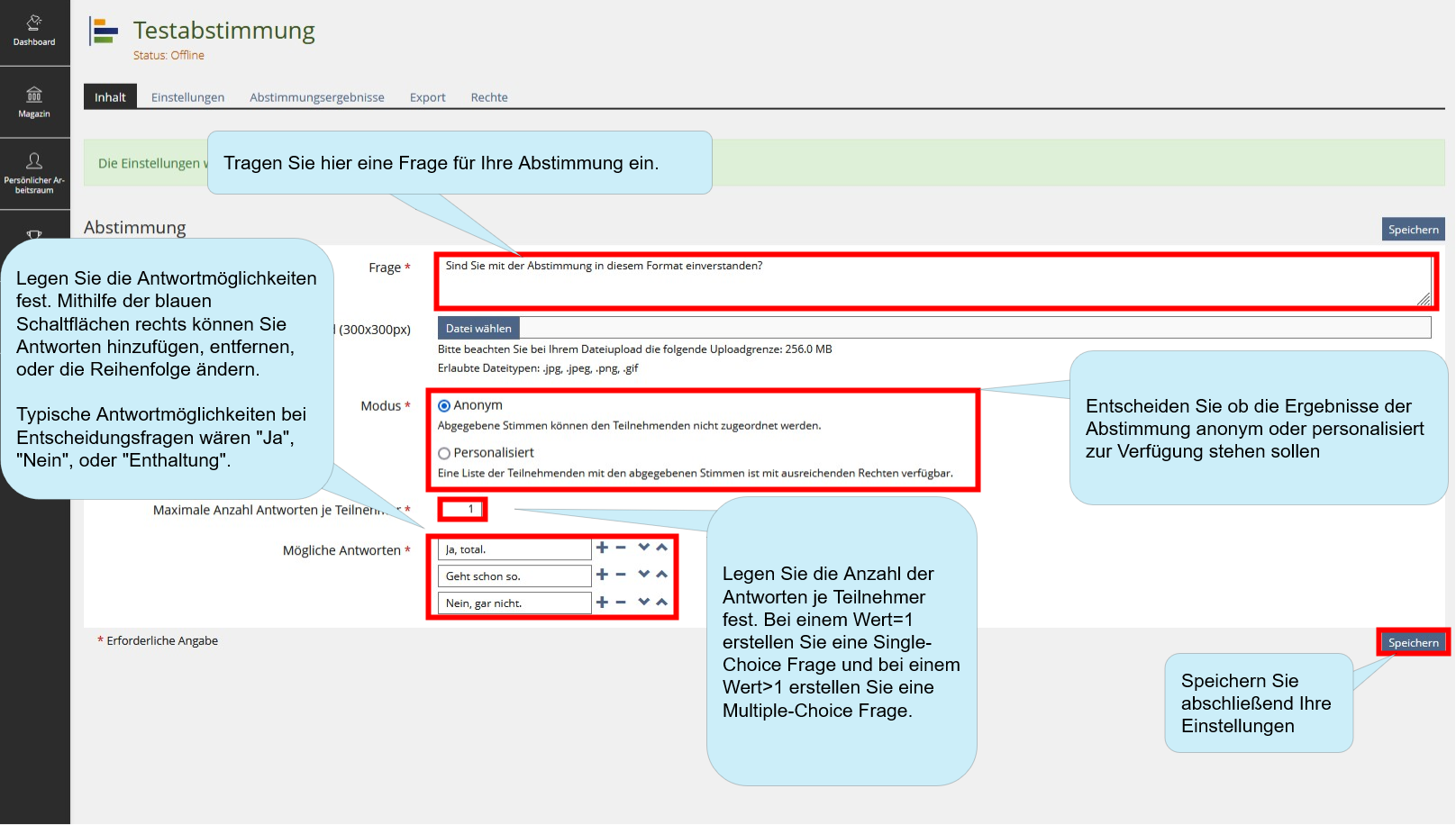1456x825 pixels.
Task: Click the file path field beside Datei wählen
Action: pyautogui.click(x=975, y=329)
